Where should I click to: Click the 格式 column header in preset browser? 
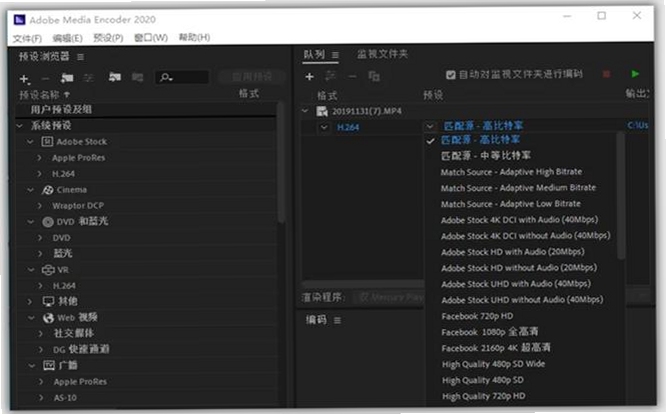(x=249, y=93)
